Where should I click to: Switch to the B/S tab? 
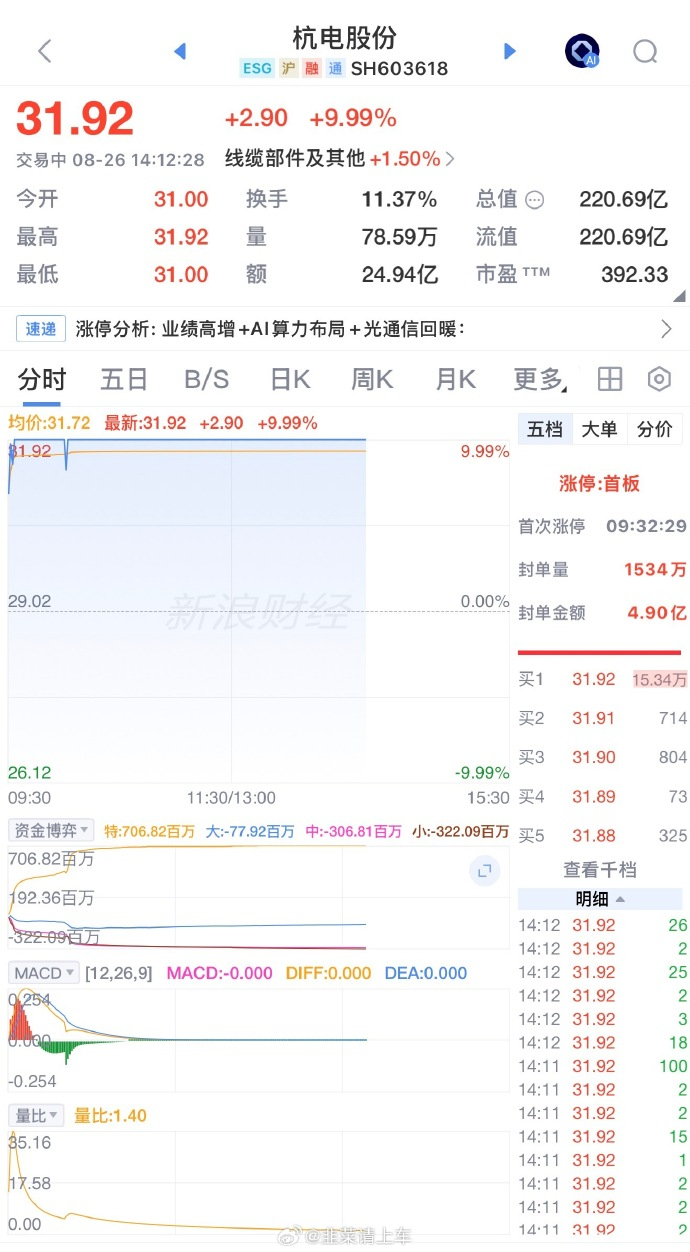click(207, 379)
